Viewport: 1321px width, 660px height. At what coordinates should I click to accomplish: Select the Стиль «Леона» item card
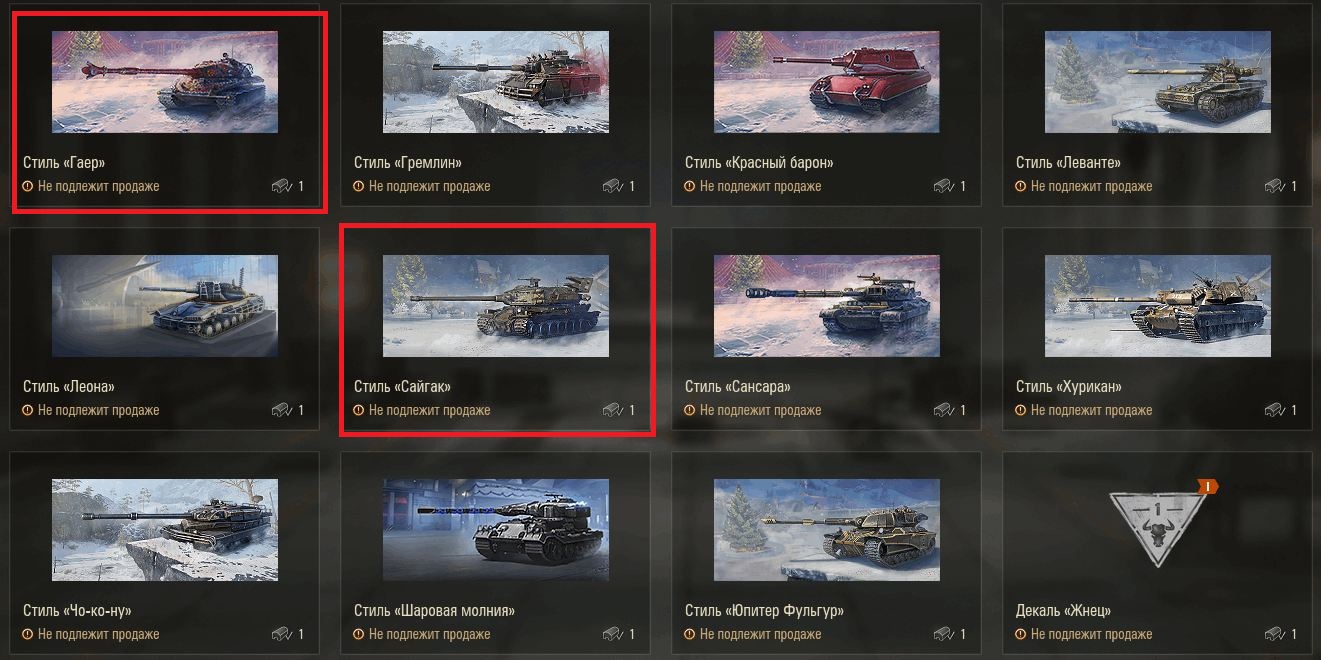(164, 329)
